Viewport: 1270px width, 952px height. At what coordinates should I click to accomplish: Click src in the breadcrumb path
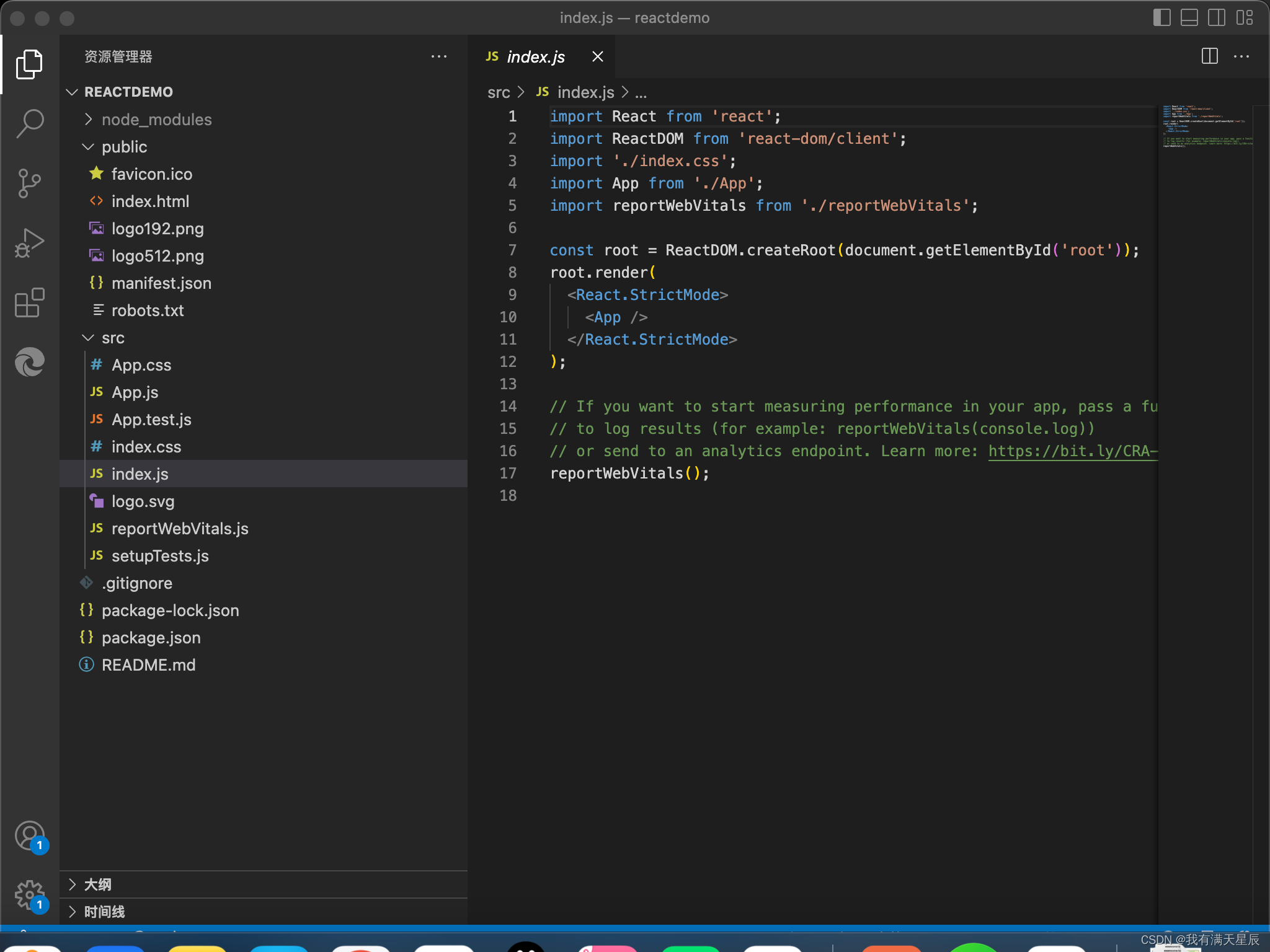coord(498,92)
